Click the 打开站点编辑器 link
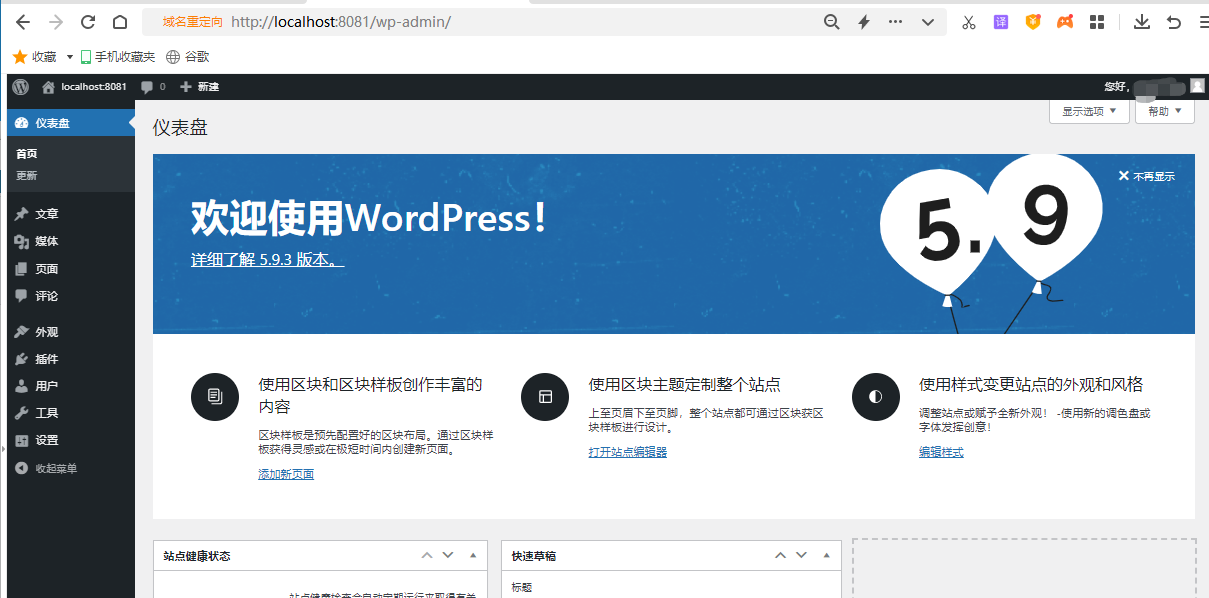 (x=625, y=451)
